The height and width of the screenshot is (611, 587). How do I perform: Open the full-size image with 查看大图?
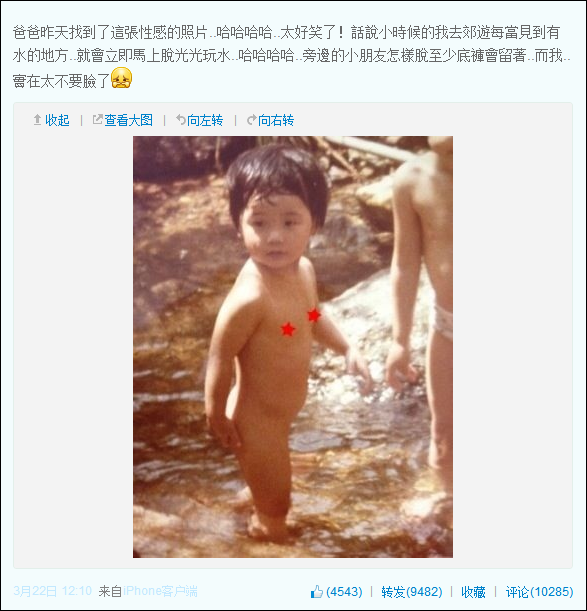128,120
